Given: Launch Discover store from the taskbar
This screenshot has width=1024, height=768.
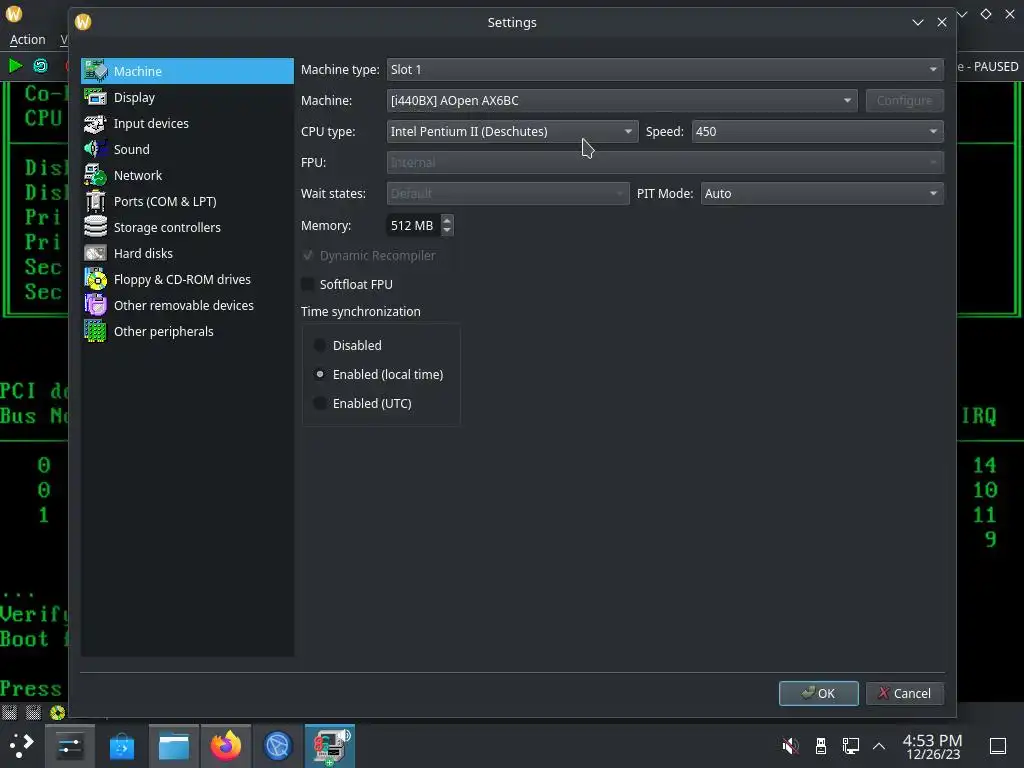Looking at the screenshot, I should pyautogui.click(x=121, y=746).
